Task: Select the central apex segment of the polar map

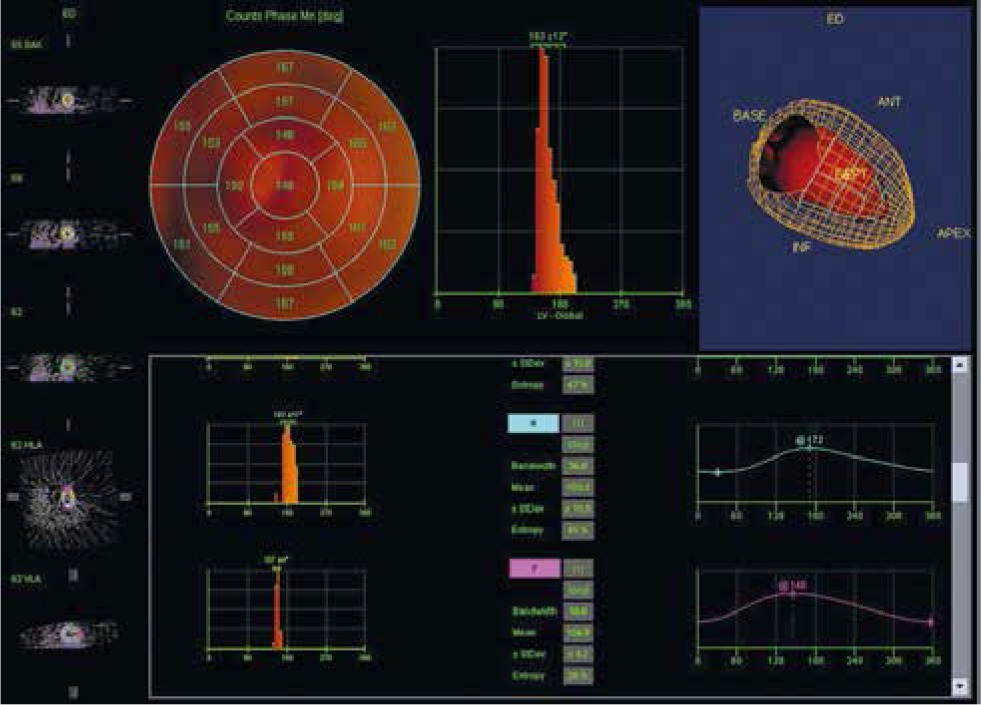Action: click(285, 186)
